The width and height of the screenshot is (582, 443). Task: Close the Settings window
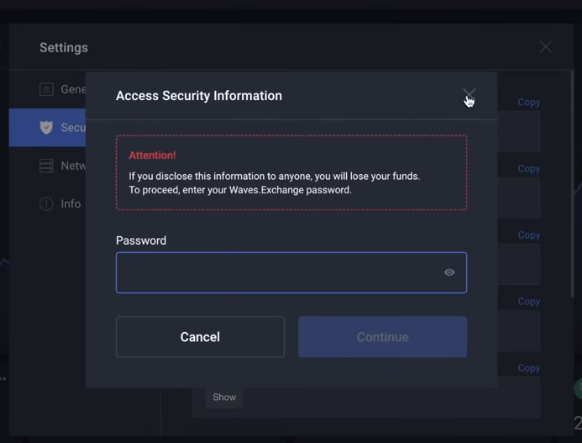click(545, 47)
